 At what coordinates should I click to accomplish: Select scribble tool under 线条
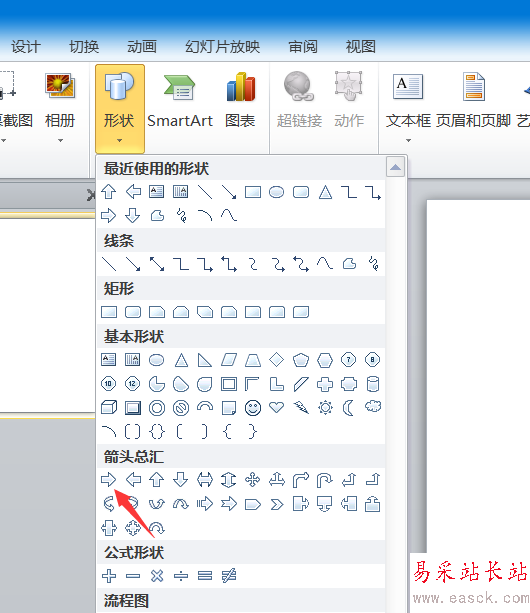tap(373, 264)
